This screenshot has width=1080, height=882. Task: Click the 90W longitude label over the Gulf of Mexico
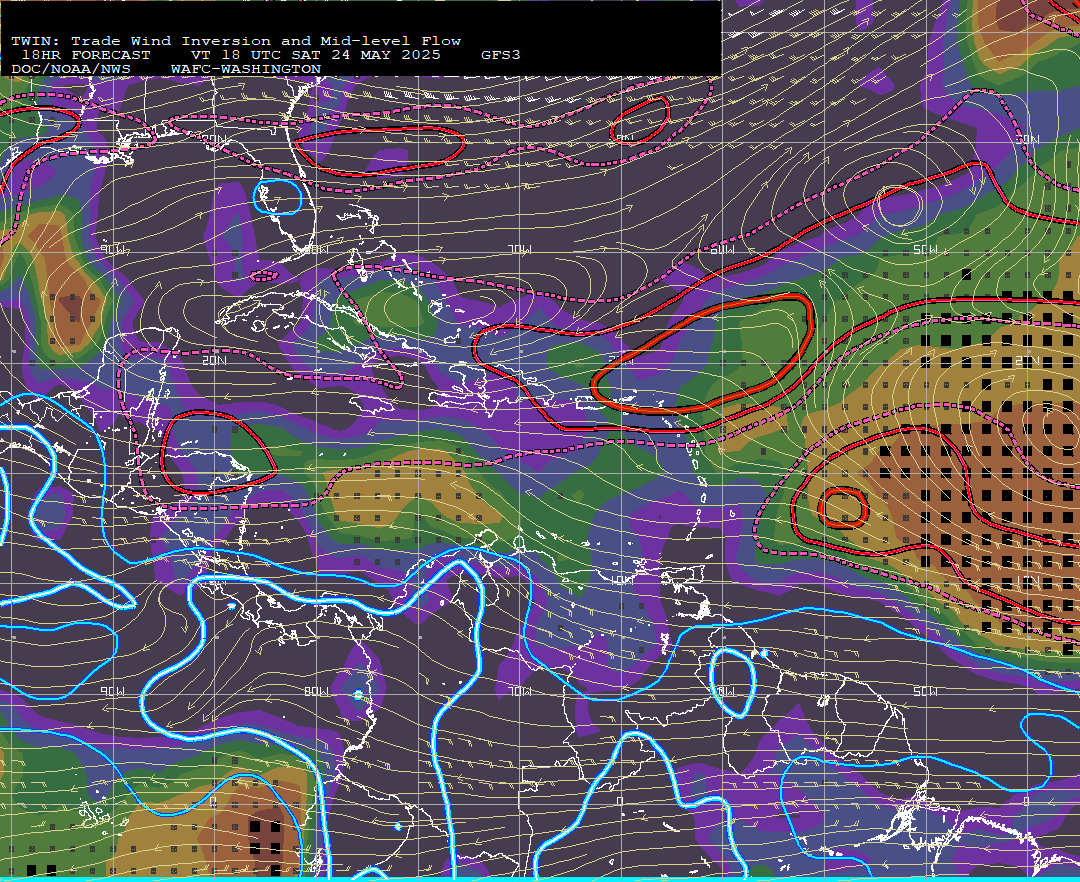click(113, 249)
